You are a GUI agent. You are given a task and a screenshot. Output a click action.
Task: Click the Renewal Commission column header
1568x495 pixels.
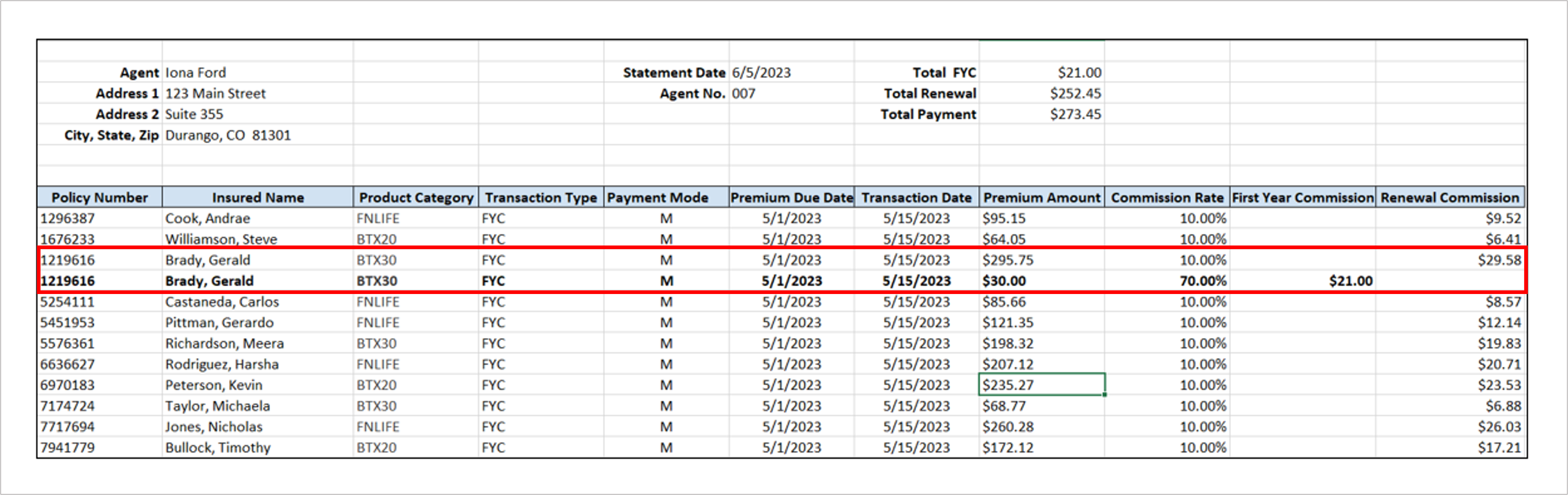coord(1450,198)
